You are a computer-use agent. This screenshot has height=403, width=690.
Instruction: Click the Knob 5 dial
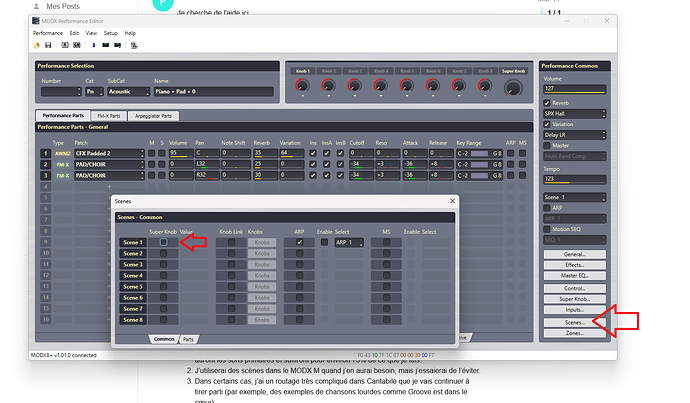click(x=406, y=87)
